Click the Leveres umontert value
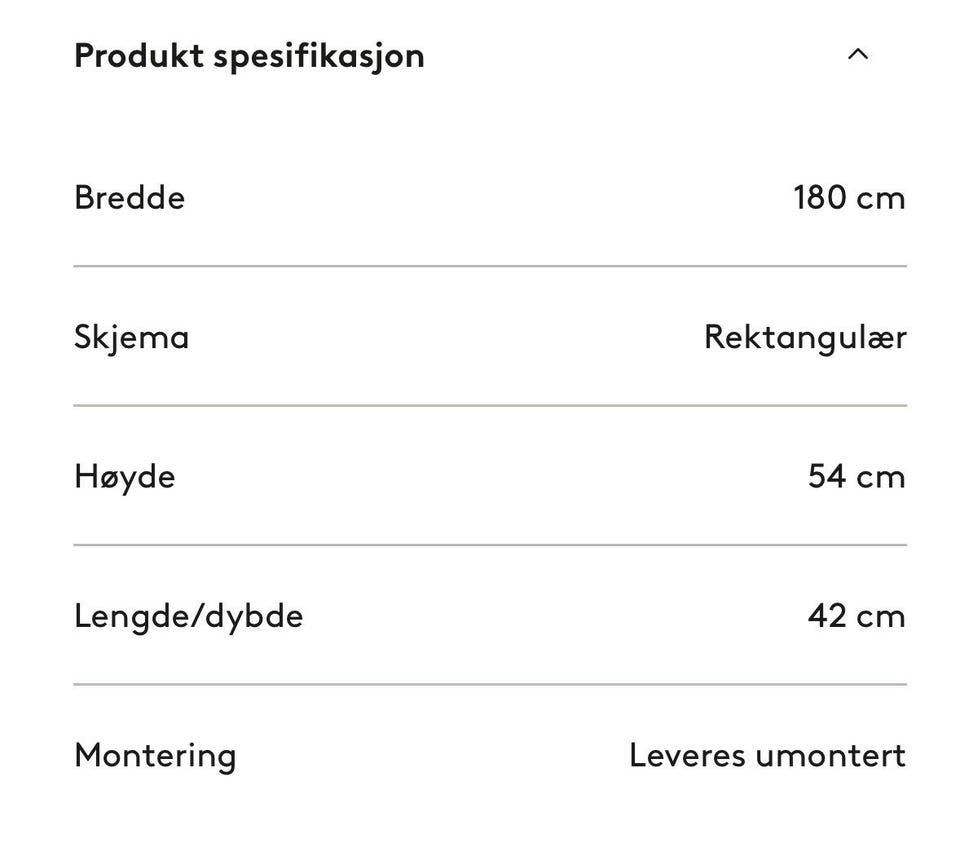960x843 pixels. [x=767, y=755]
